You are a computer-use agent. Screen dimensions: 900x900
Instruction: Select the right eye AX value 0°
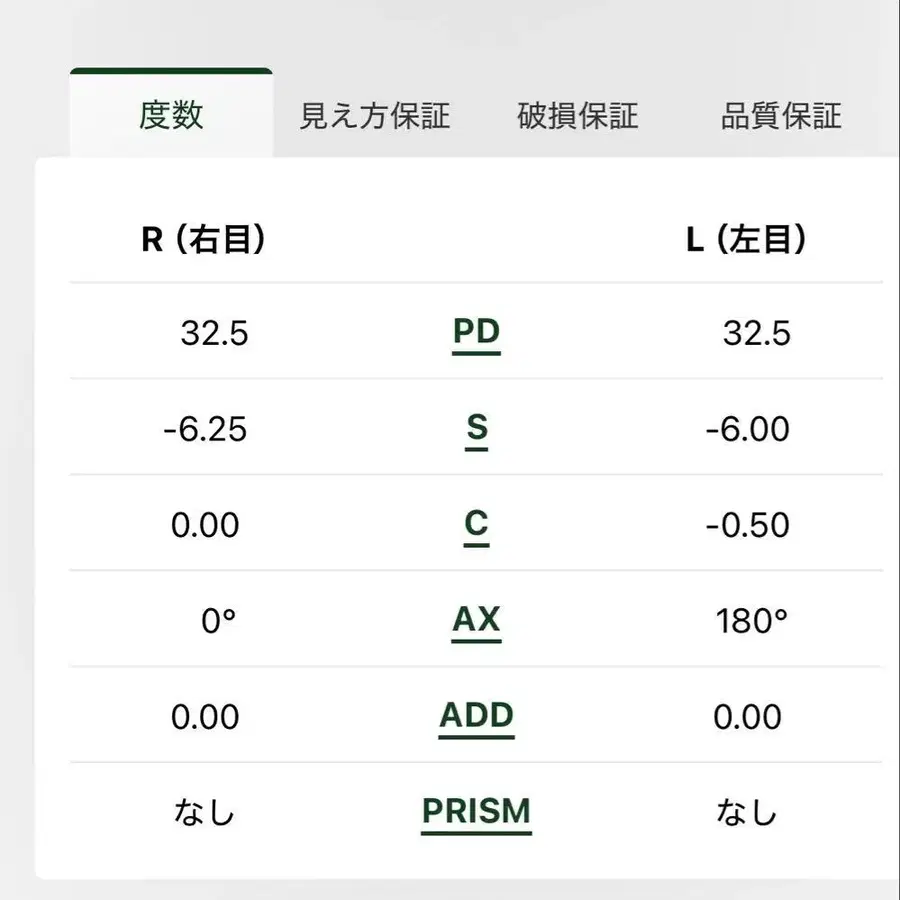[218, 622]
